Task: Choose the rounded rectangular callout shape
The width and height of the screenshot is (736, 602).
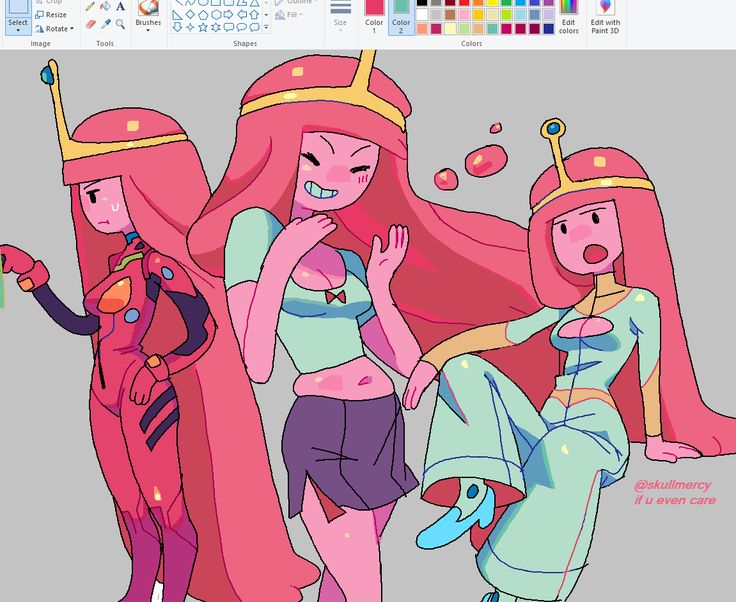Action: 229,27
